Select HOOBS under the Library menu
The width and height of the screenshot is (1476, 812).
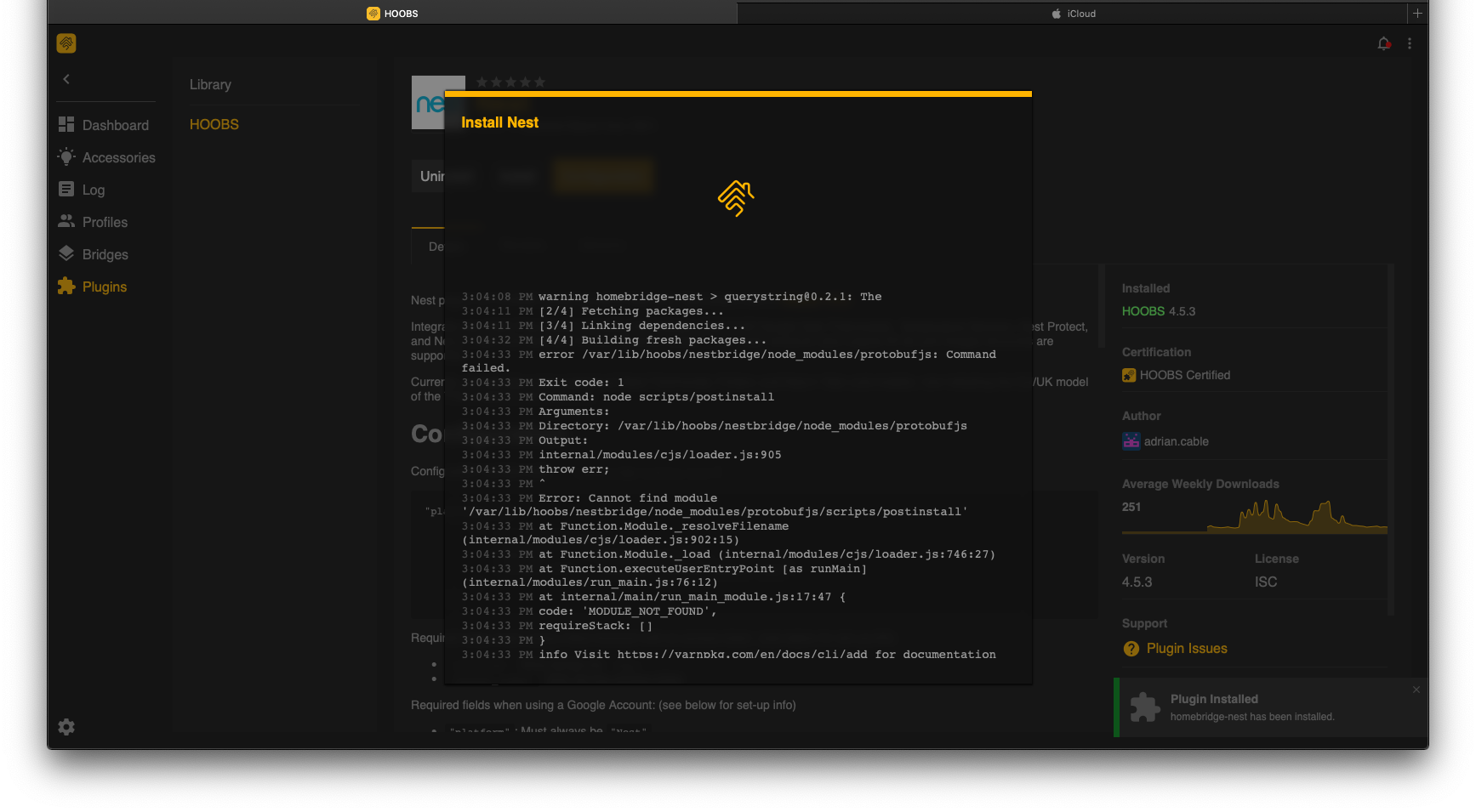point(214,124)
